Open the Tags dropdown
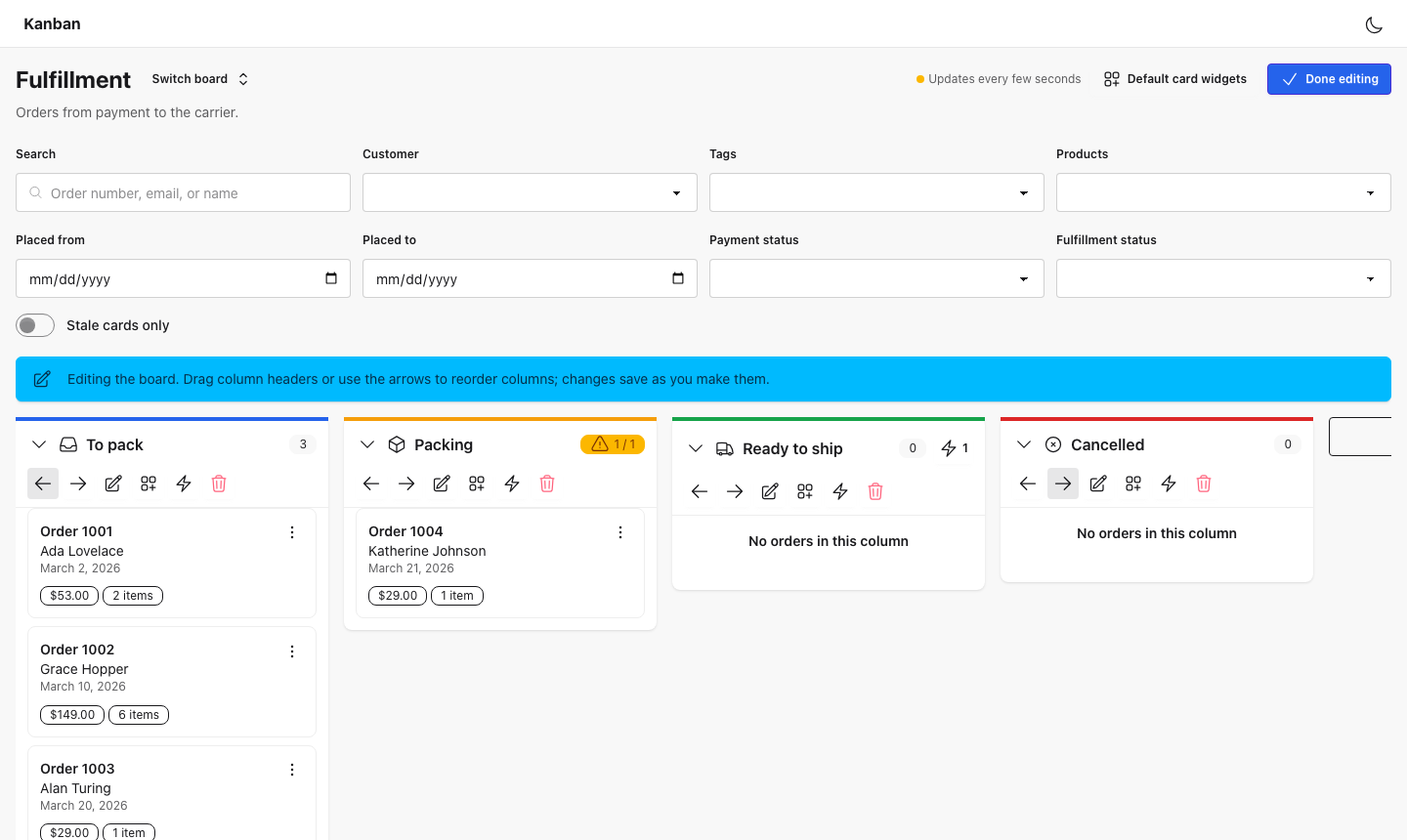 (876, 192)
